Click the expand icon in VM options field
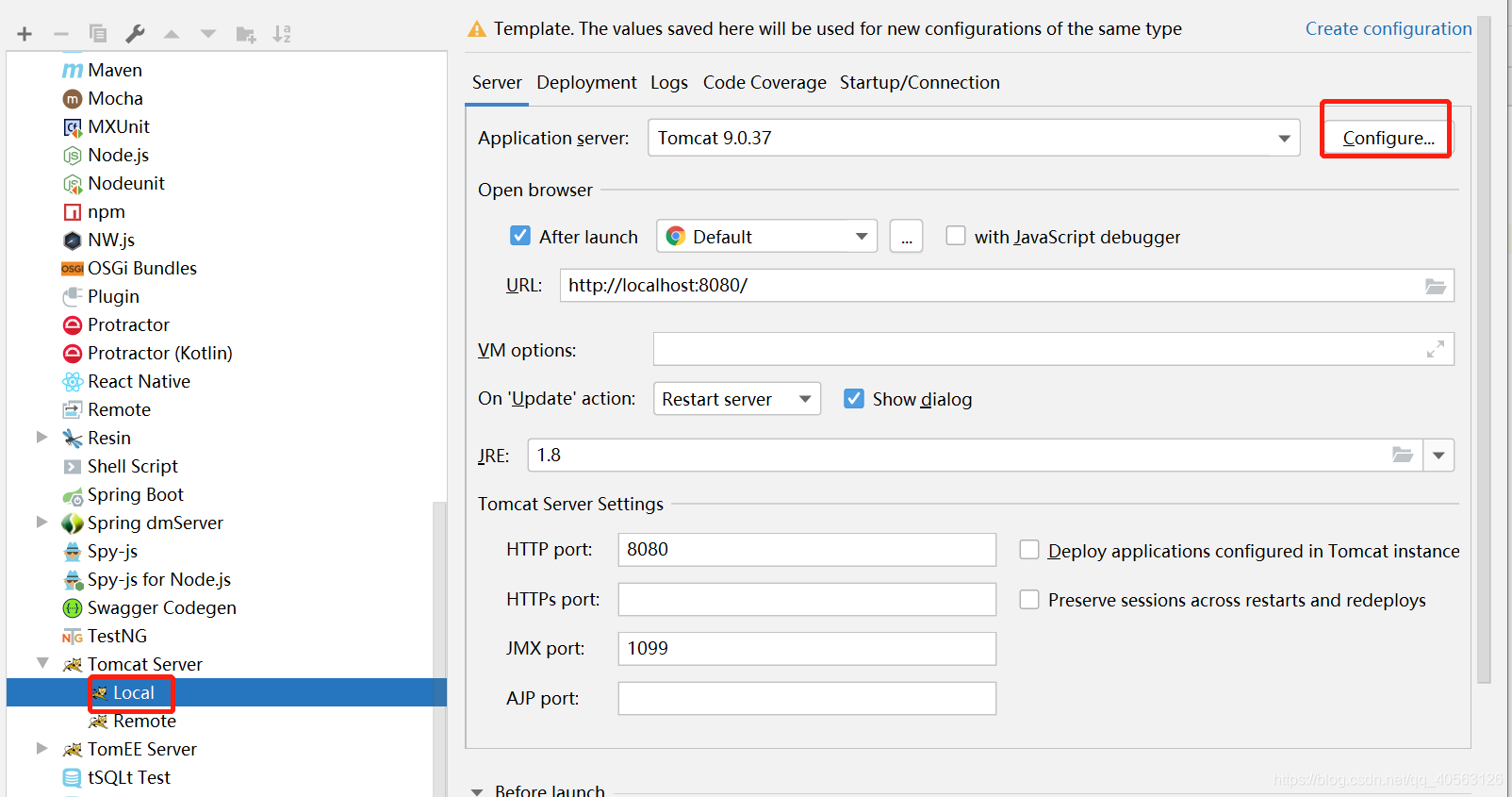The width and height of the screenshot is (1512, 797). [1435, 349]
